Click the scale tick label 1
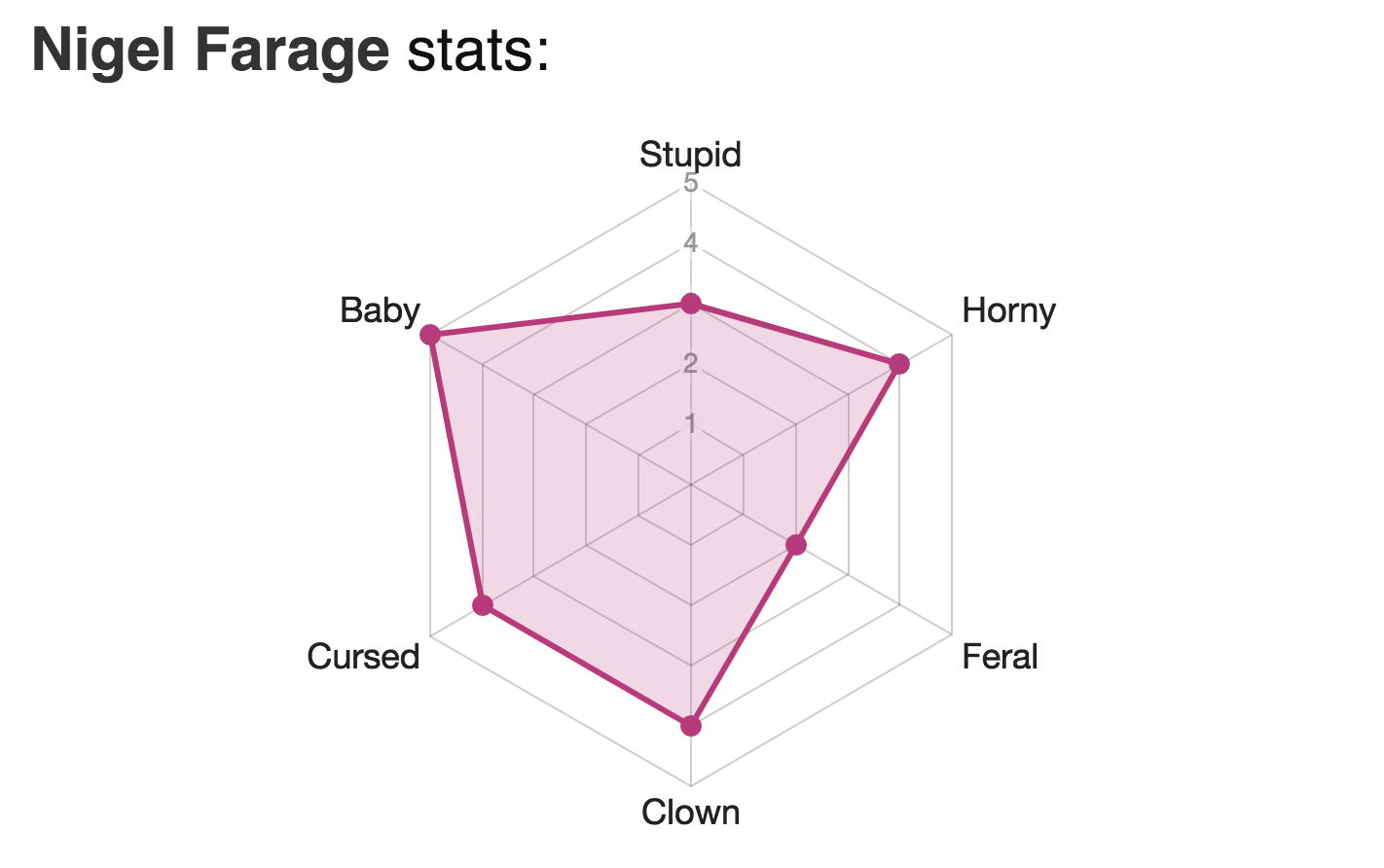This screenshot has height=868, width=1384. (x=690, y=423)
